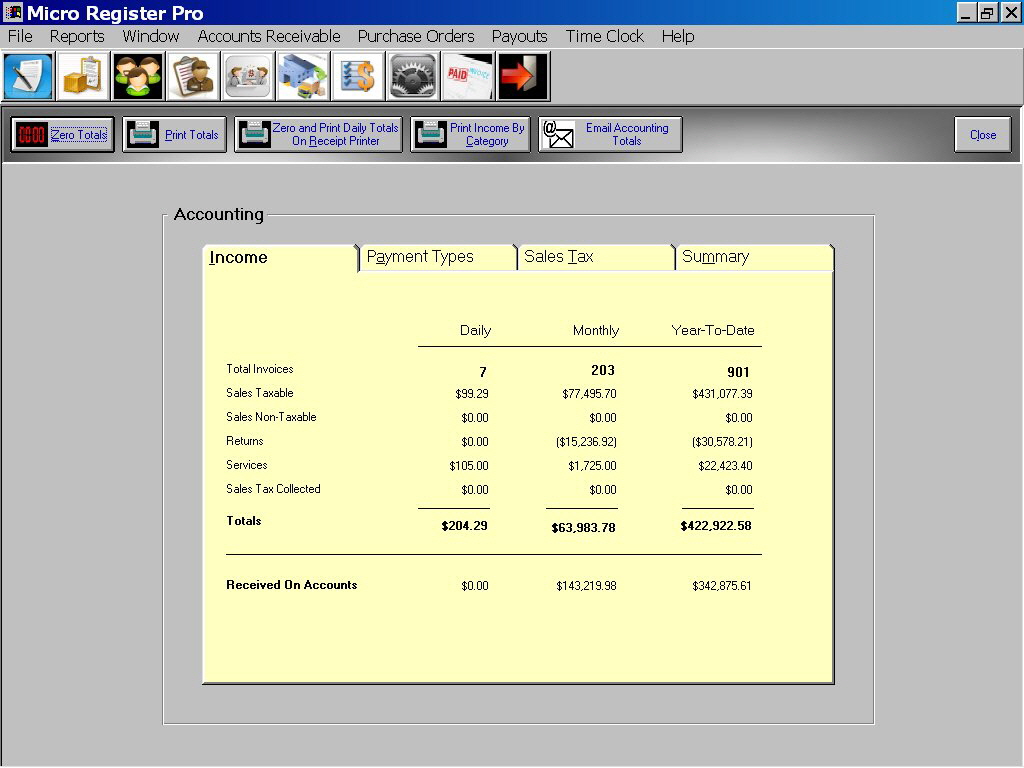Click year-to-date services $22,423.40
This screenshot has height=768, width=1024.
(726, 466)
